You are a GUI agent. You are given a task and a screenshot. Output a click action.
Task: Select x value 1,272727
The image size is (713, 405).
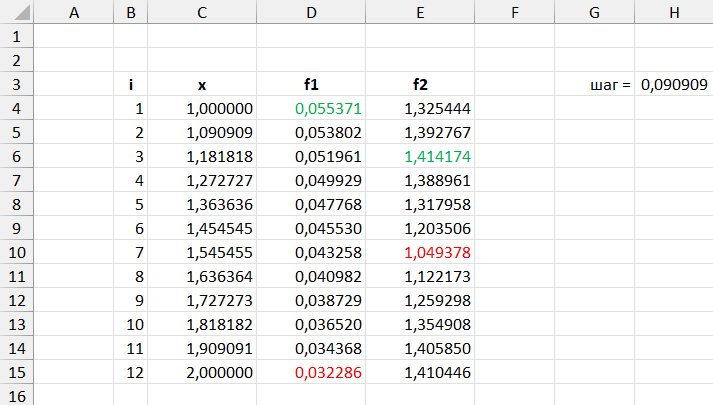pos(202,180)
